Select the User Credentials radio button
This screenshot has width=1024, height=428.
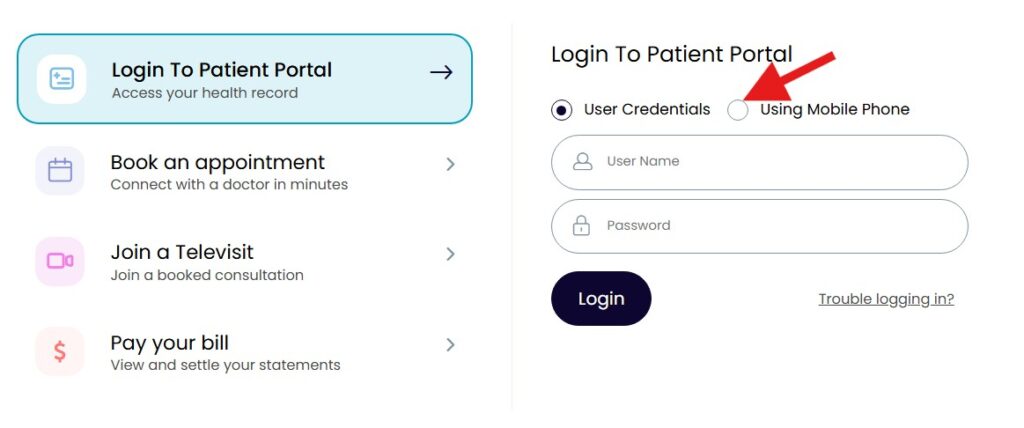(562, 110)
